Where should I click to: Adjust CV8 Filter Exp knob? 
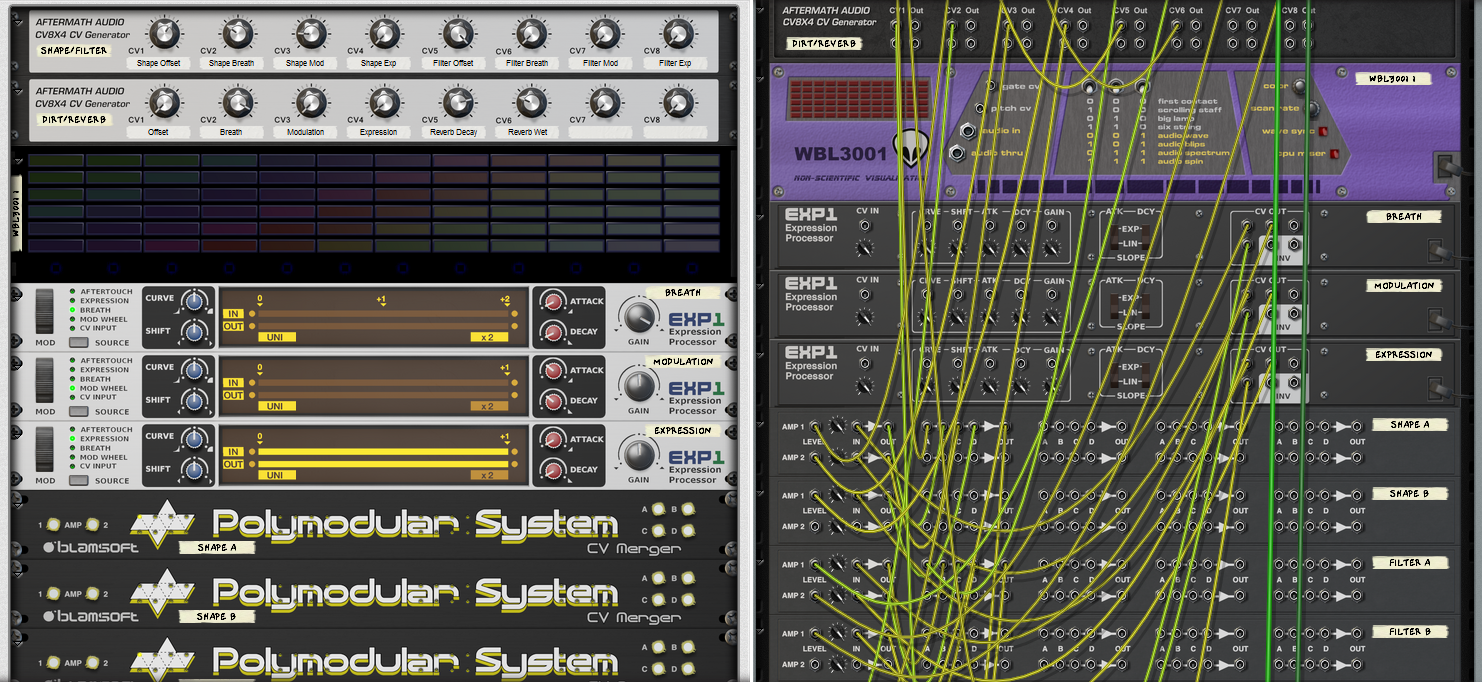tap(677, 34)
